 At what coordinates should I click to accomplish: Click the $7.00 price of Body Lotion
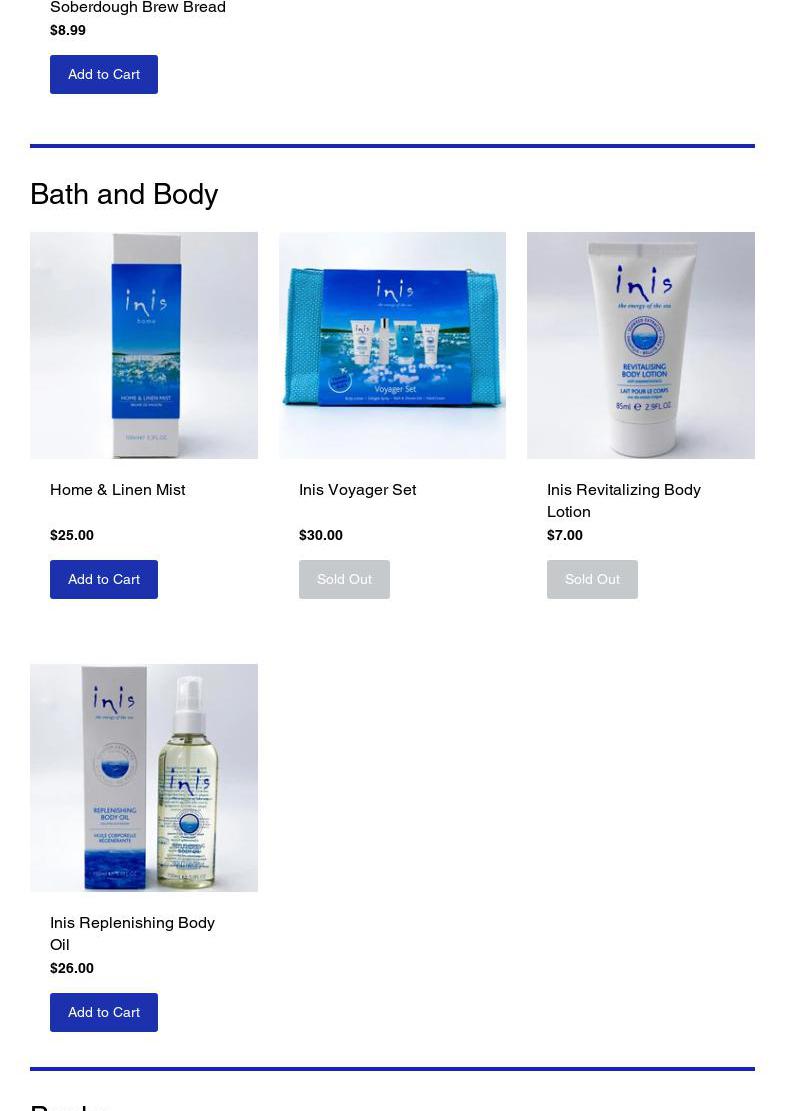click(x=565, y=535)
